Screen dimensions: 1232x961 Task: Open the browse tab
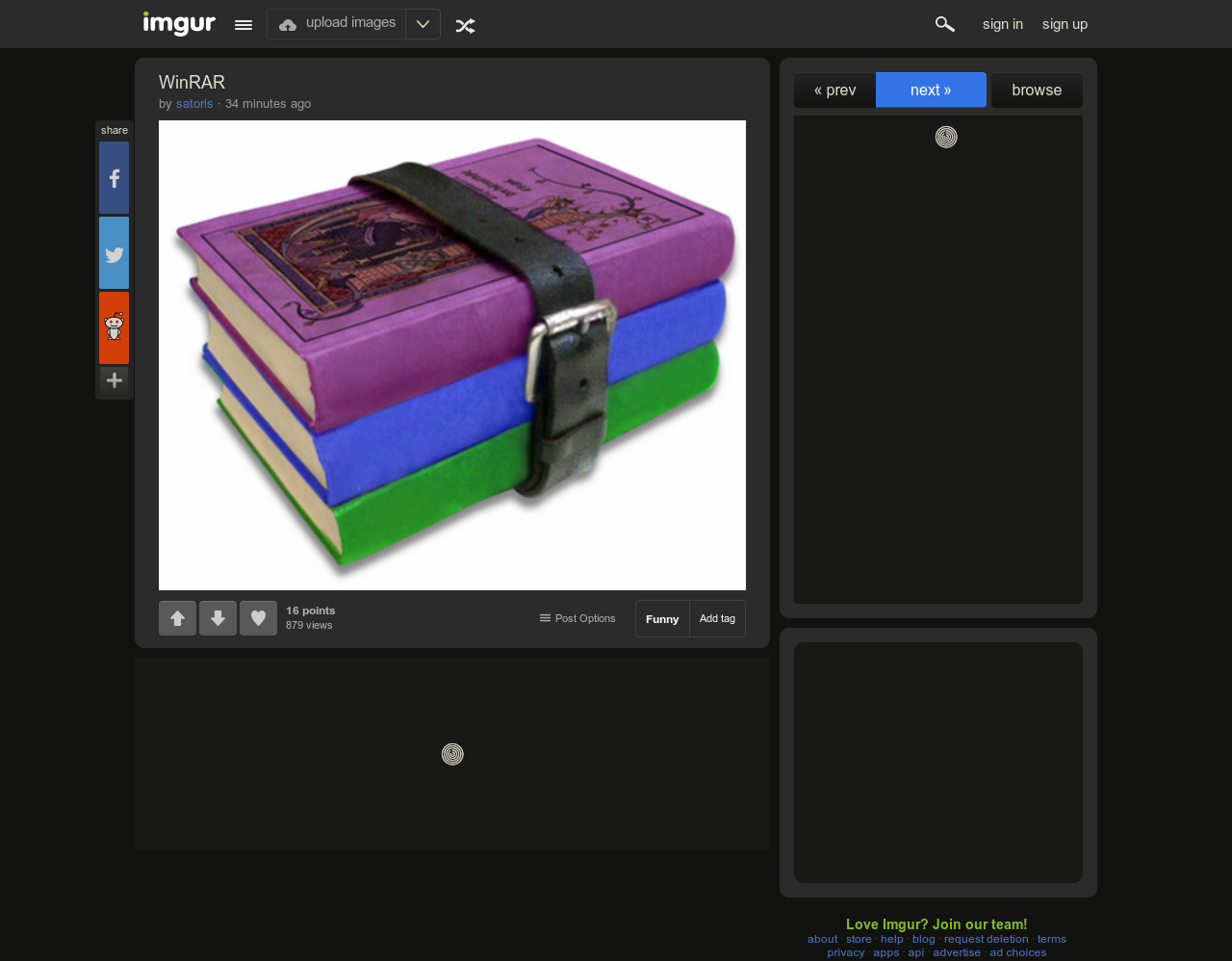[1037, 91]
